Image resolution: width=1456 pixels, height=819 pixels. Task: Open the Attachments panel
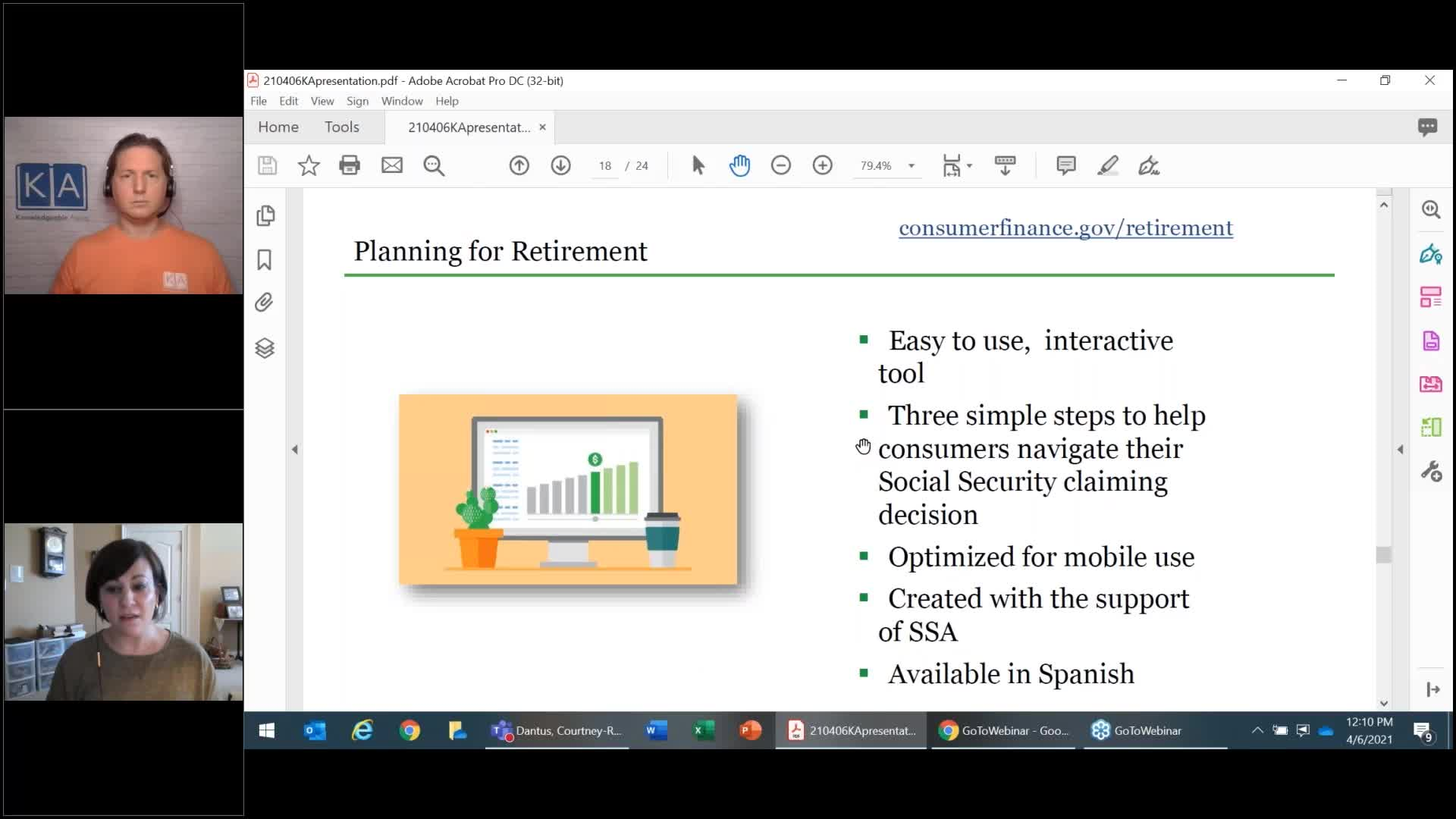tap(264, 303)
